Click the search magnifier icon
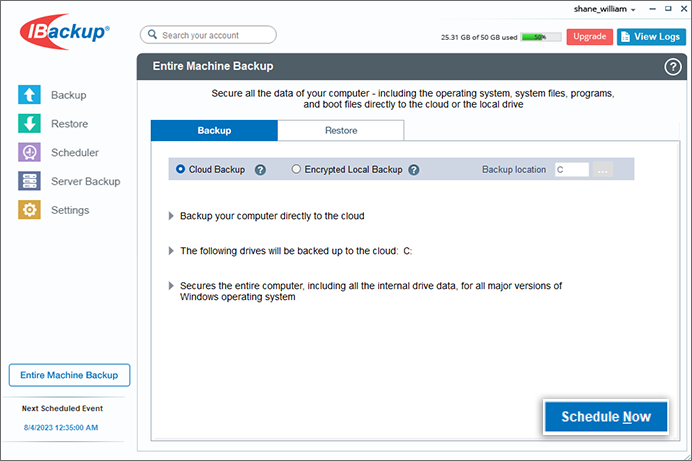The width and height of the screenshot is (692, 461). [152, 34]
